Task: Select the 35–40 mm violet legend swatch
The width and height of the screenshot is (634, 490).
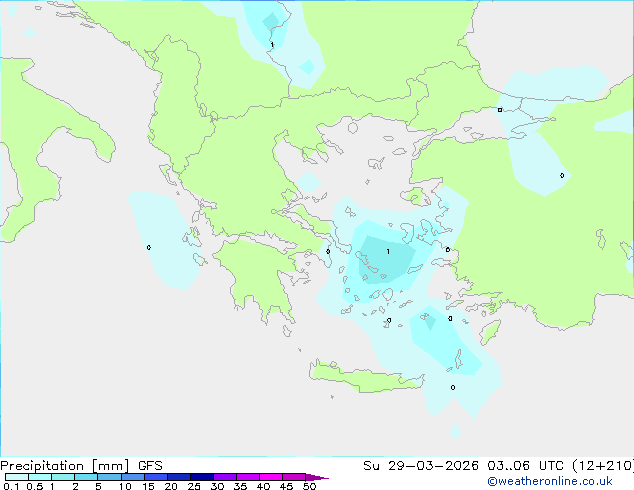Action: tap(248, 477)
